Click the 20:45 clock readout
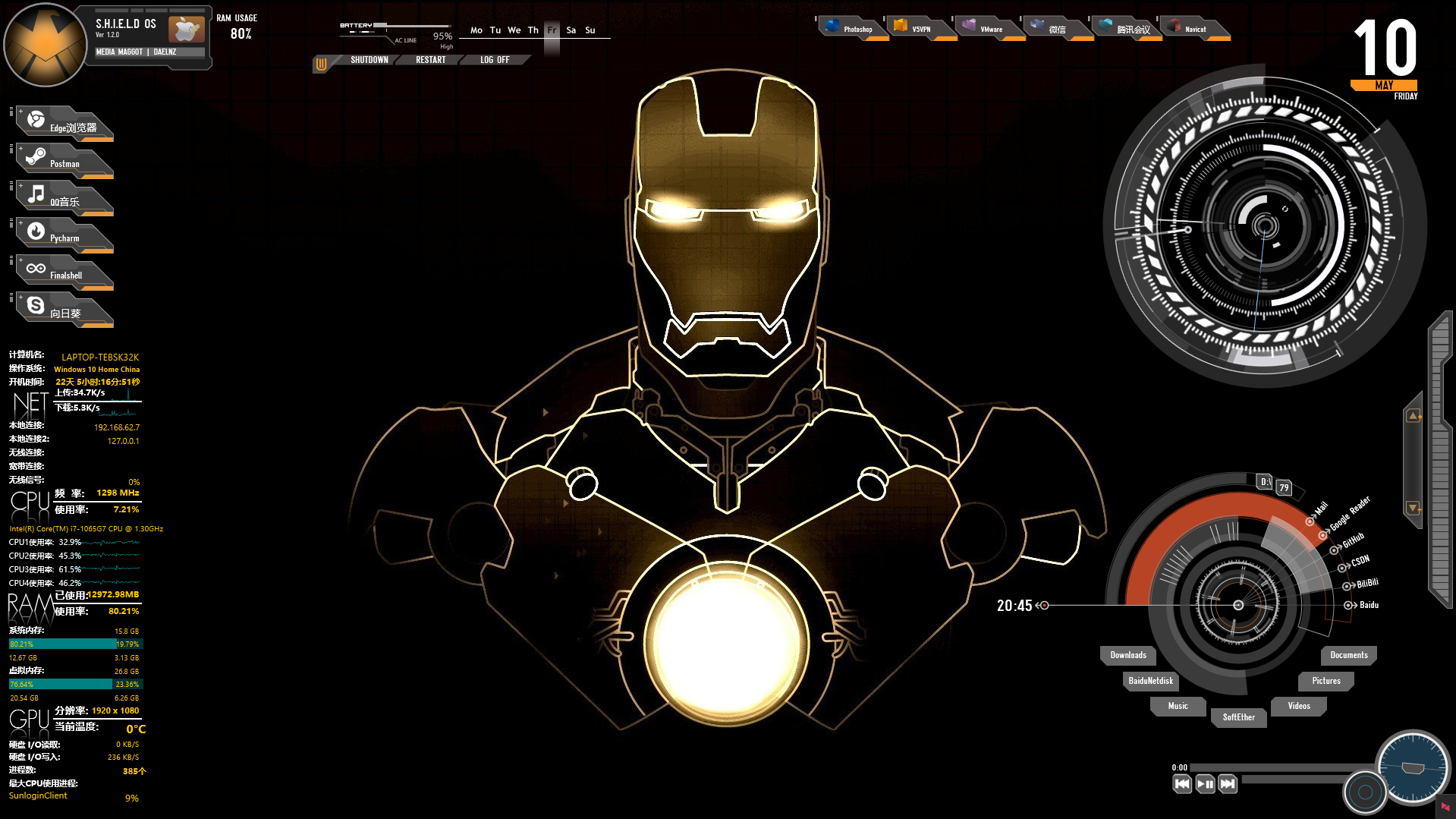 [1014, 606]
